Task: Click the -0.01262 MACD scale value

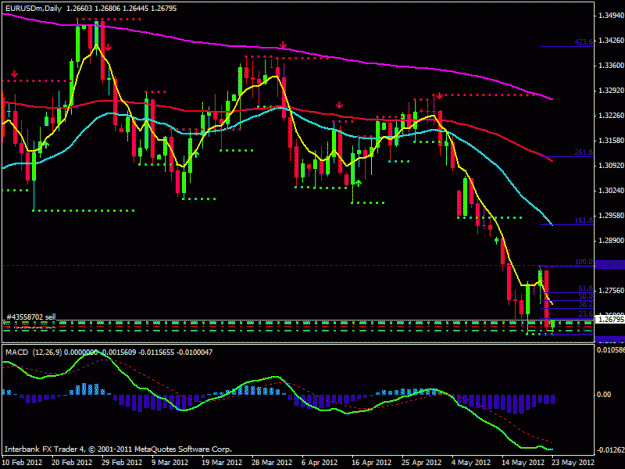Action: coord(610,450)
